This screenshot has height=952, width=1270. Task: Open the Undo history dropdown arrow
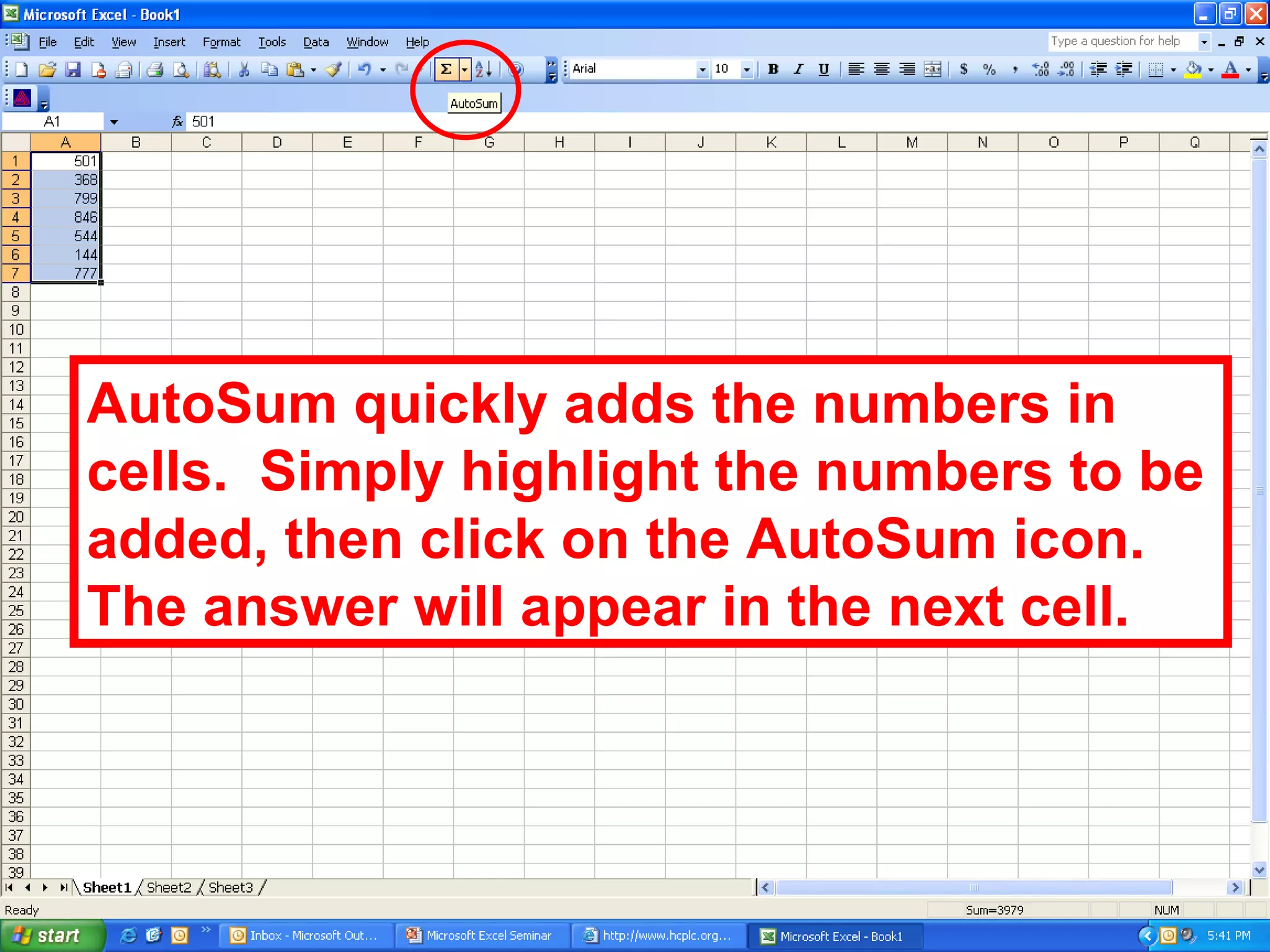383,69
